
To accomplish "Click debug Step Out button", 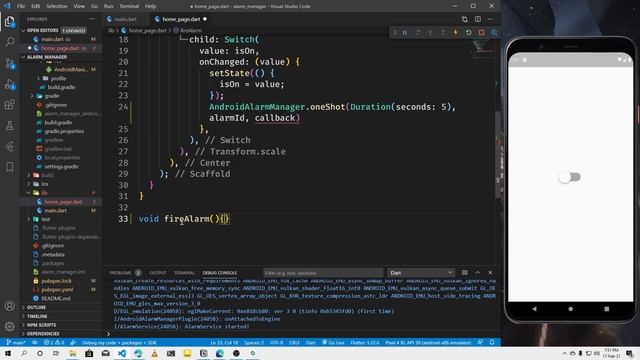I will pos(442,32).
